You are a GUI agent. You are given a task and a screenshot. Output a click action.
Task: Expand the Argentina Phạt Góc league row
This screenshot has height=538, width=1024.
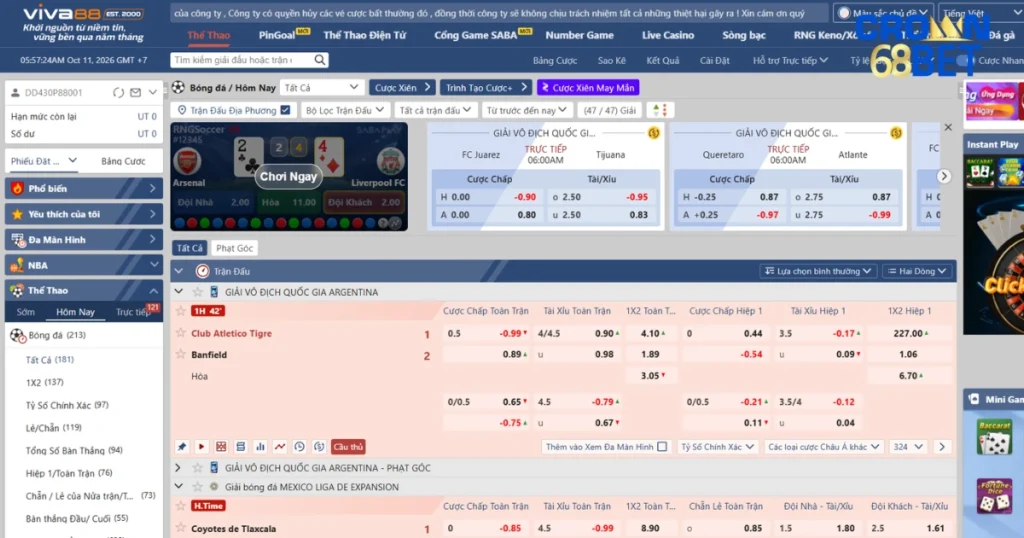[178, 468]
